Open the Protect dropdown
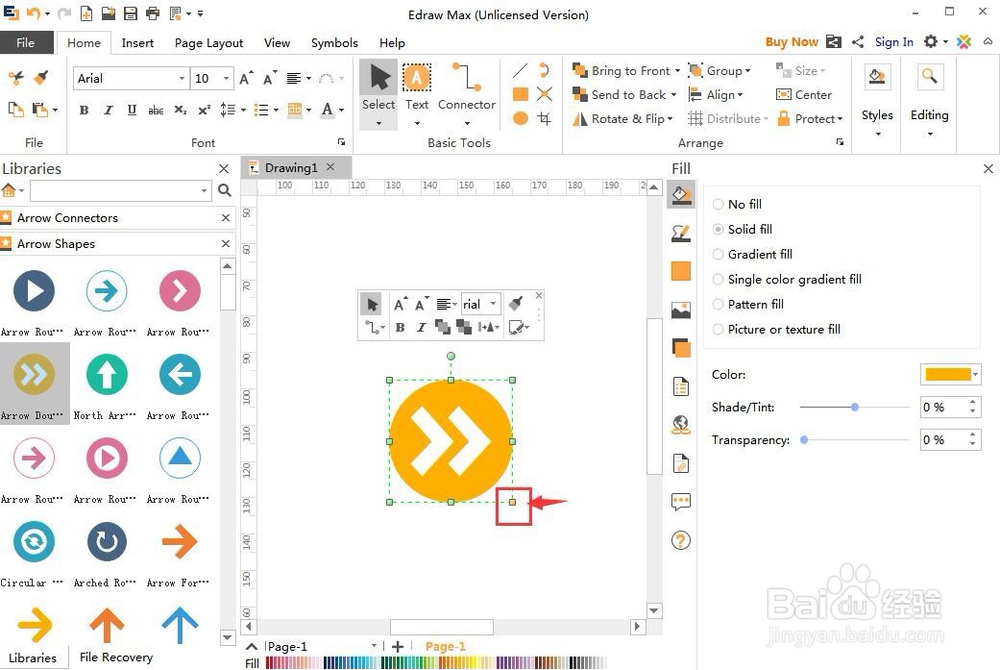 click(809, 119)
